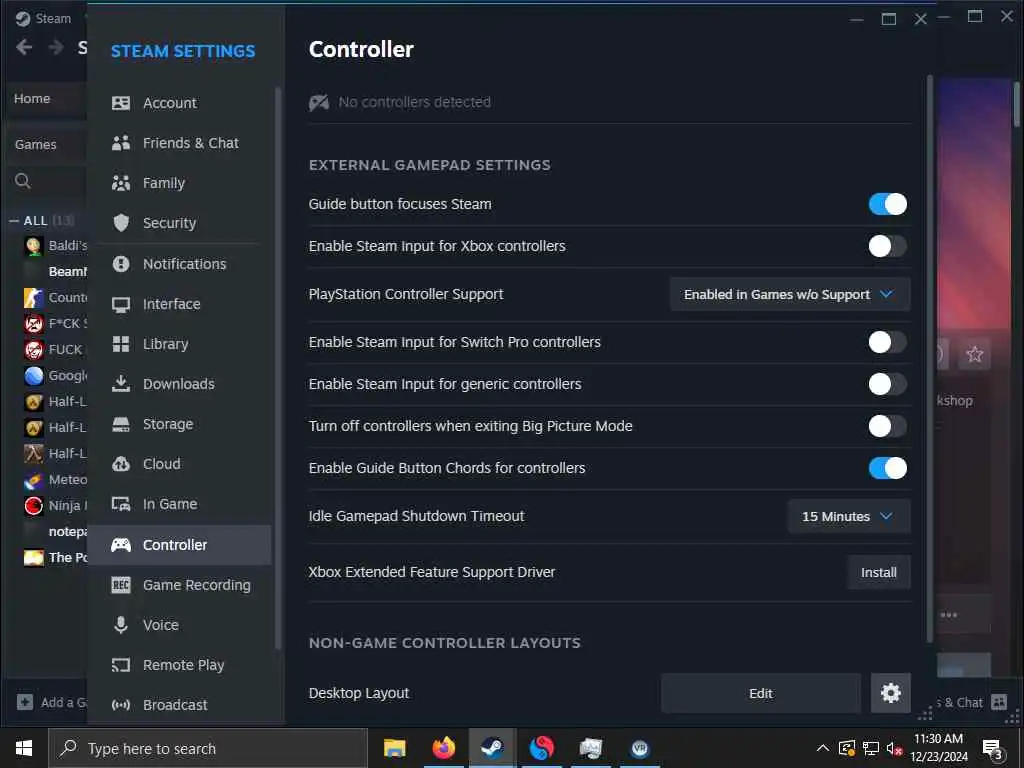Enable Steam Input for Switch Pro controllers
Screen dimensions: 1024x768
(x=888, y=342)
